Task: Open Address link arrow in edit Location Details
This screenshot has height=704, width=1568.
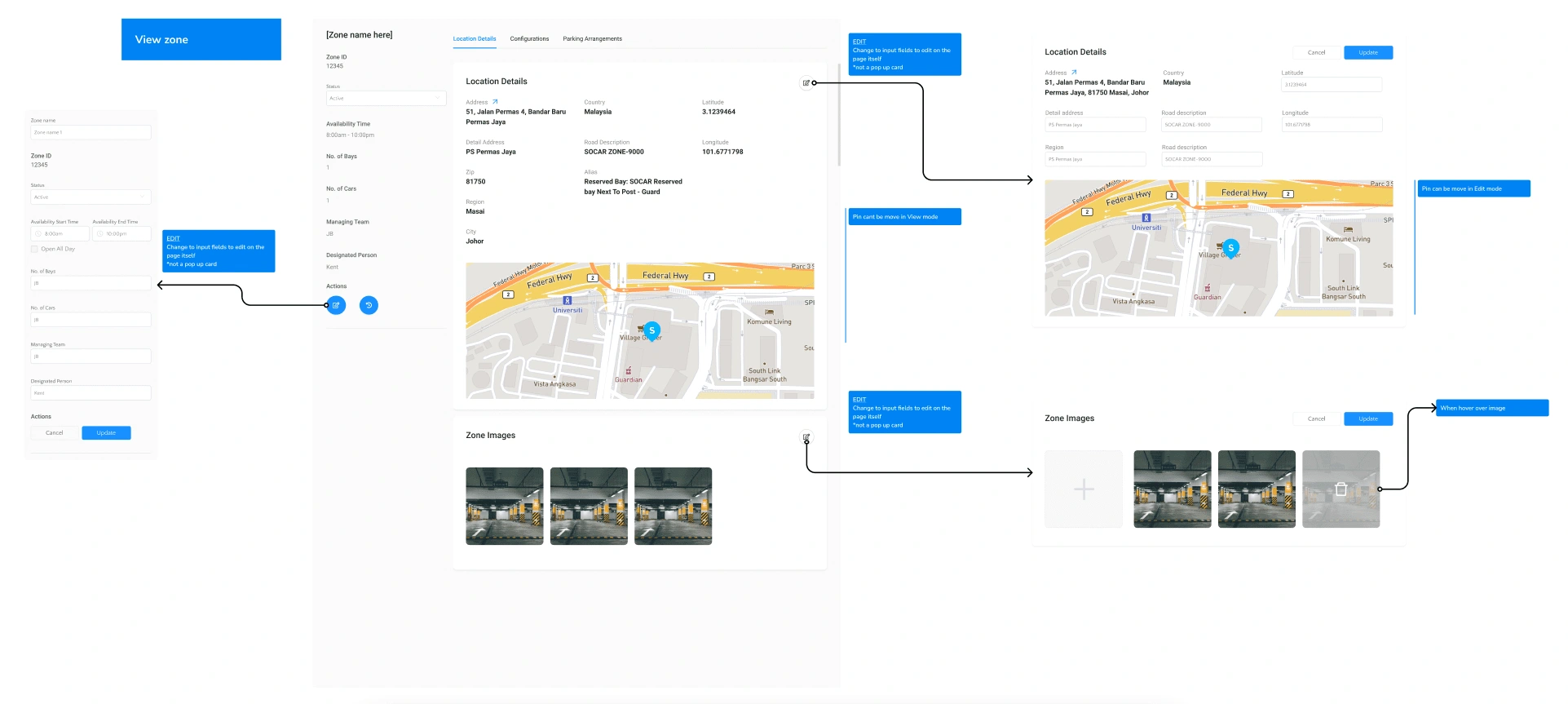Action: pyautogui.click(x=1074, y=73)
